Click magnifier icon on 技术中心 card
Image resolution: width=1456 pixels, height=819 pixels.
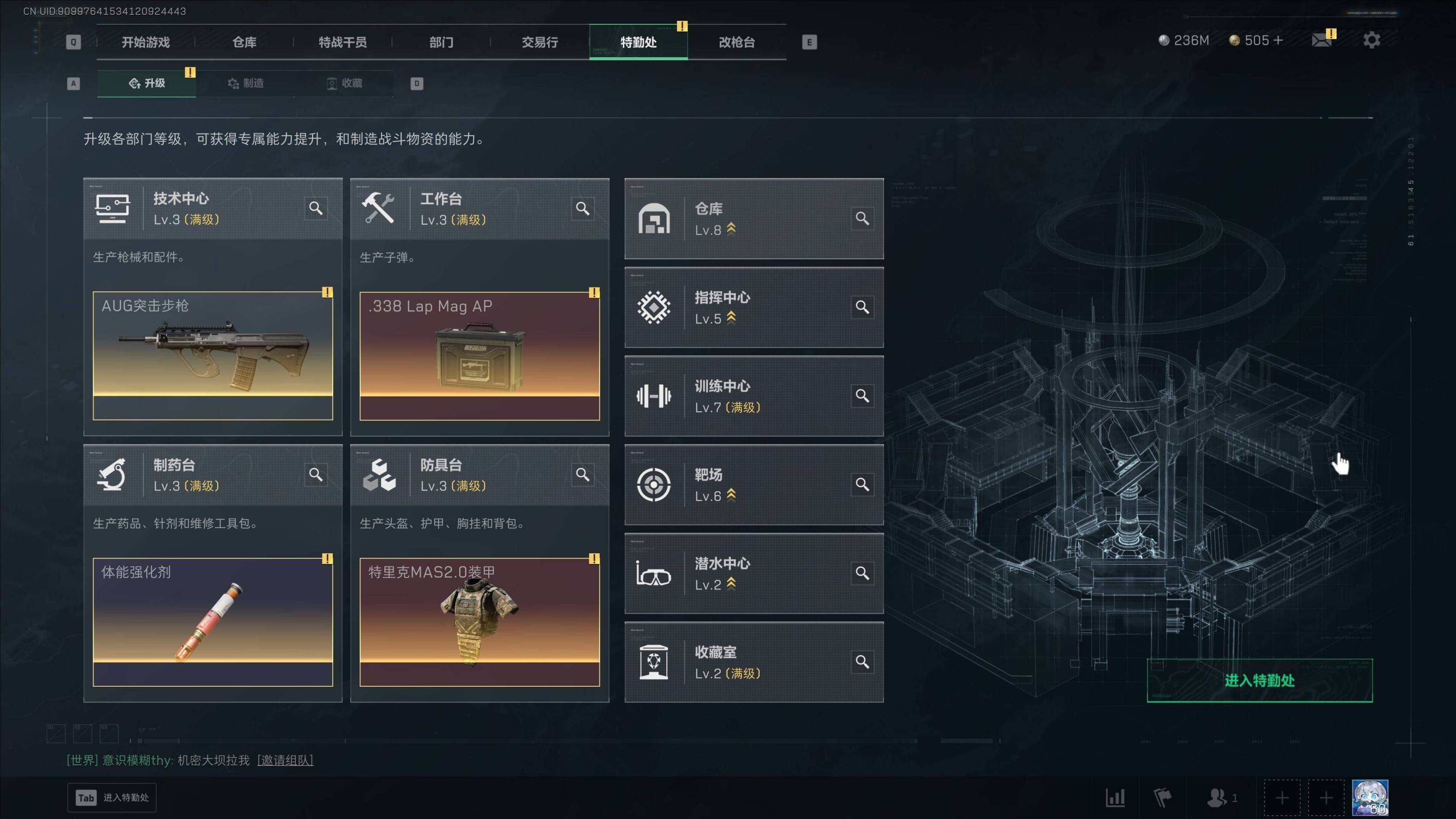316,208
